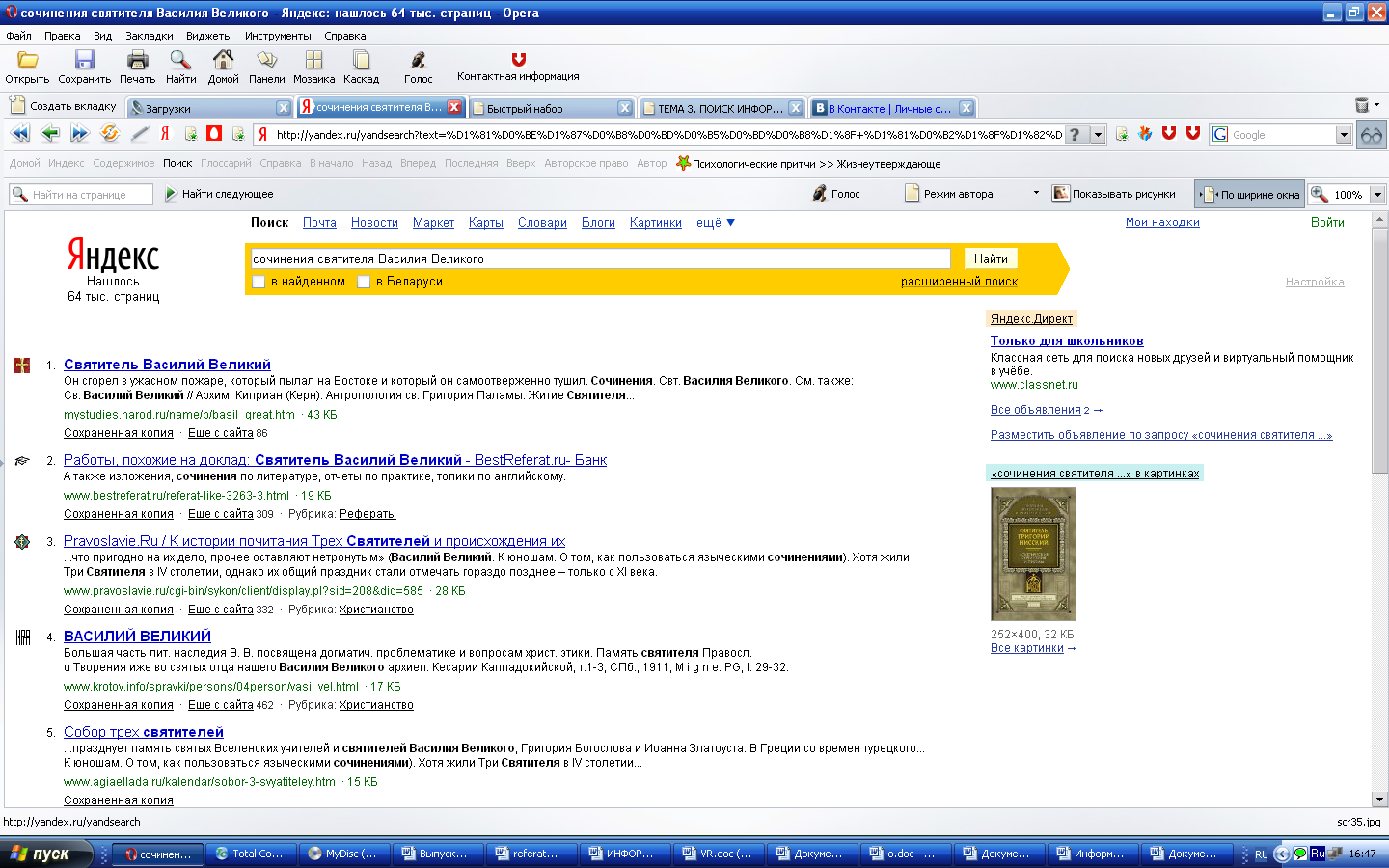Viewport: 1389px width, 868px height.
Task: Open the Картинки link in Yandex top nav
Action: [656, 223]
